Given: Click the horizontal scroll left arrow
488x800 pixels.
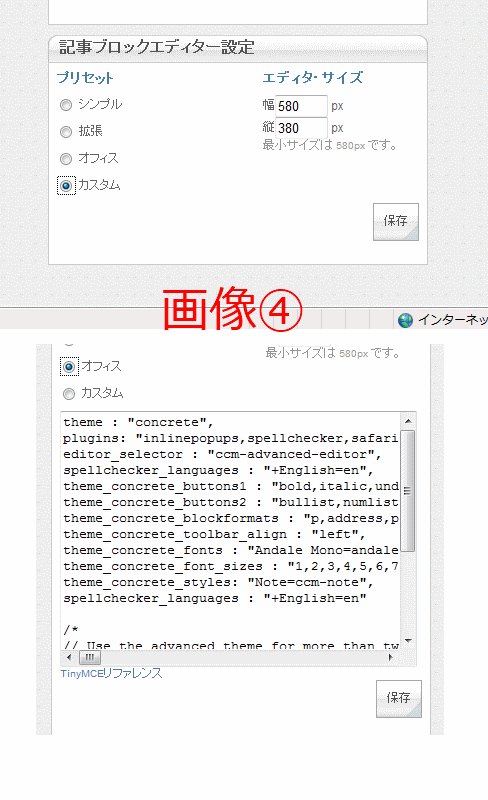Looking at the screenshot, I should (69, 657).
